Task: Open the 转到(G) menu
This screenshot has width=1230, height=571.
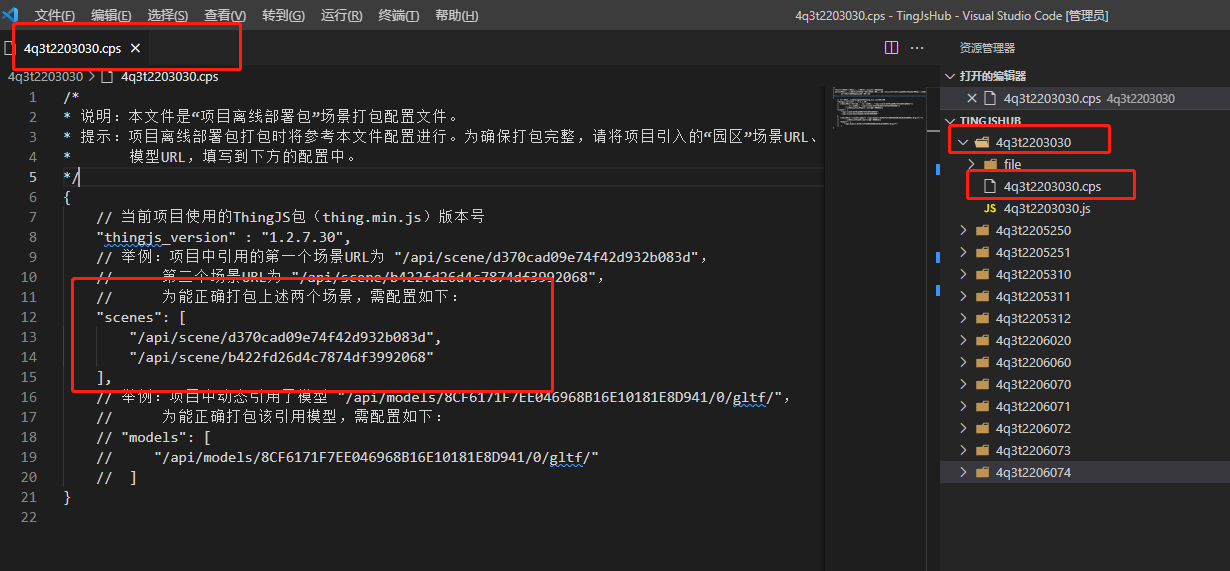Action: click(284, 15)
